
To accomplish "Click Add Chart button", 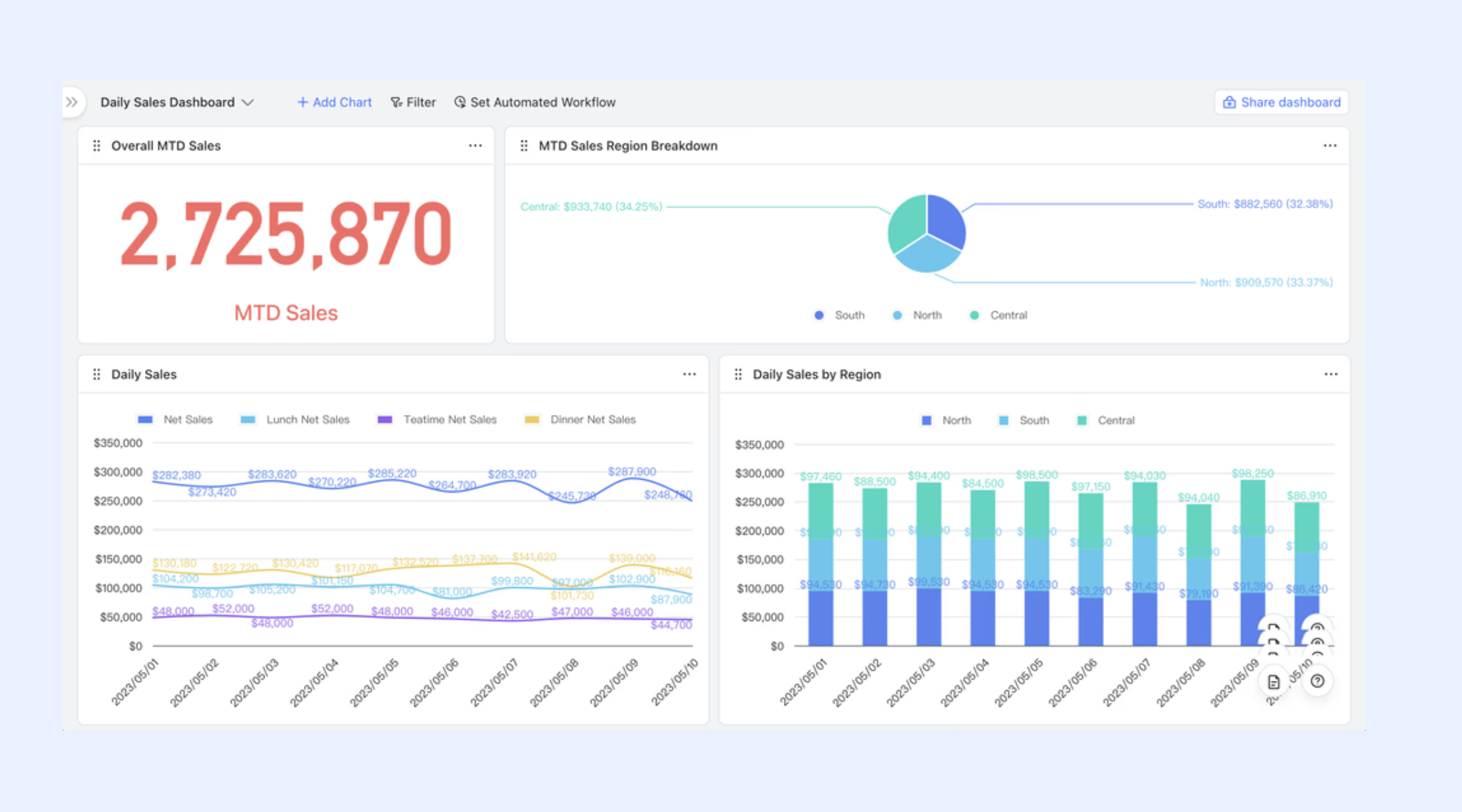I will [334, 102].
